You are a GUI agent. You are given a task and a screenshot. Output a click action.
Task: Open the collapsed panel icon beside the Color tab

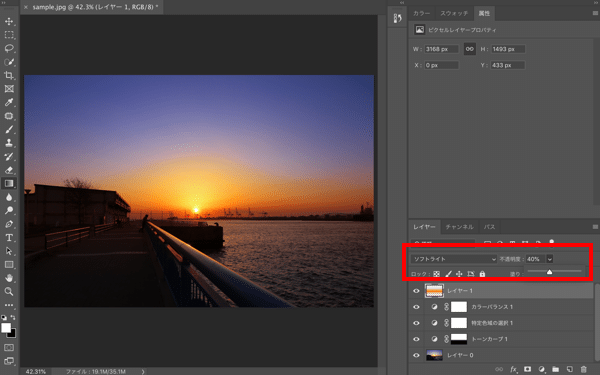tap(397, 18)
